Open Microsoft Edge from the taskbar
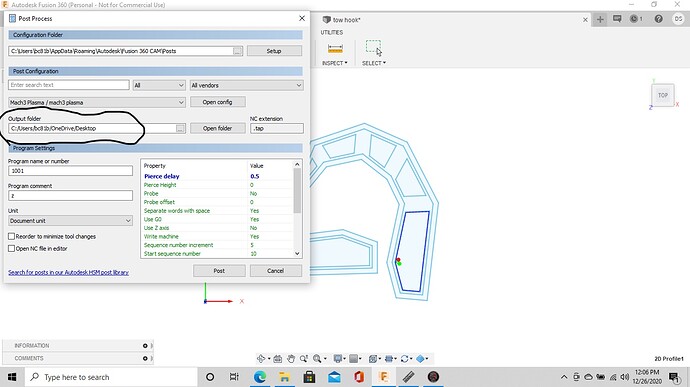The width and height of the screenshot is (690, 387). click(260, 377)
